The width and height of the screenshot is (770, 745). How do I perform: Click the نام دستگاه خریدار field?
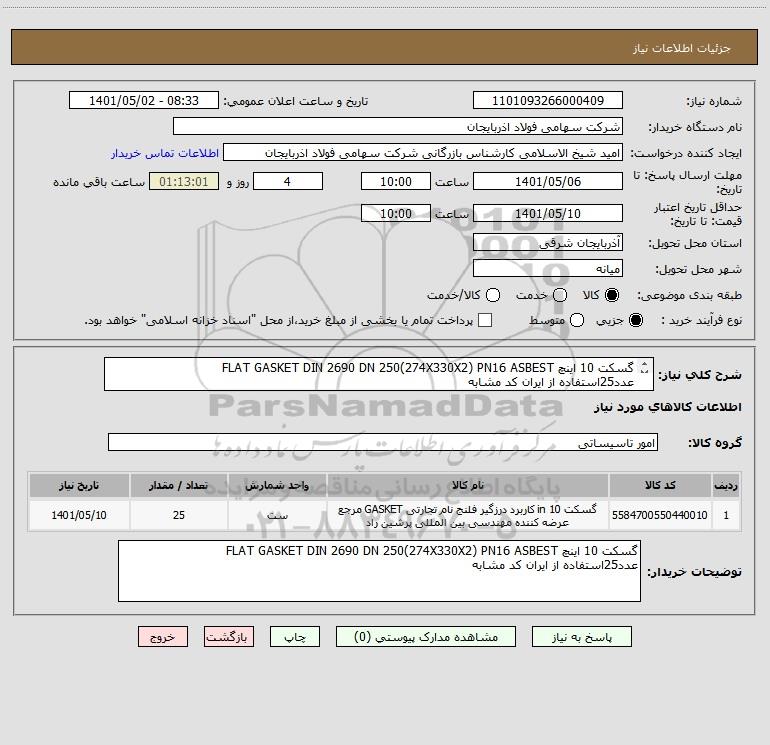pyautogui.click(x=398, y=126)
